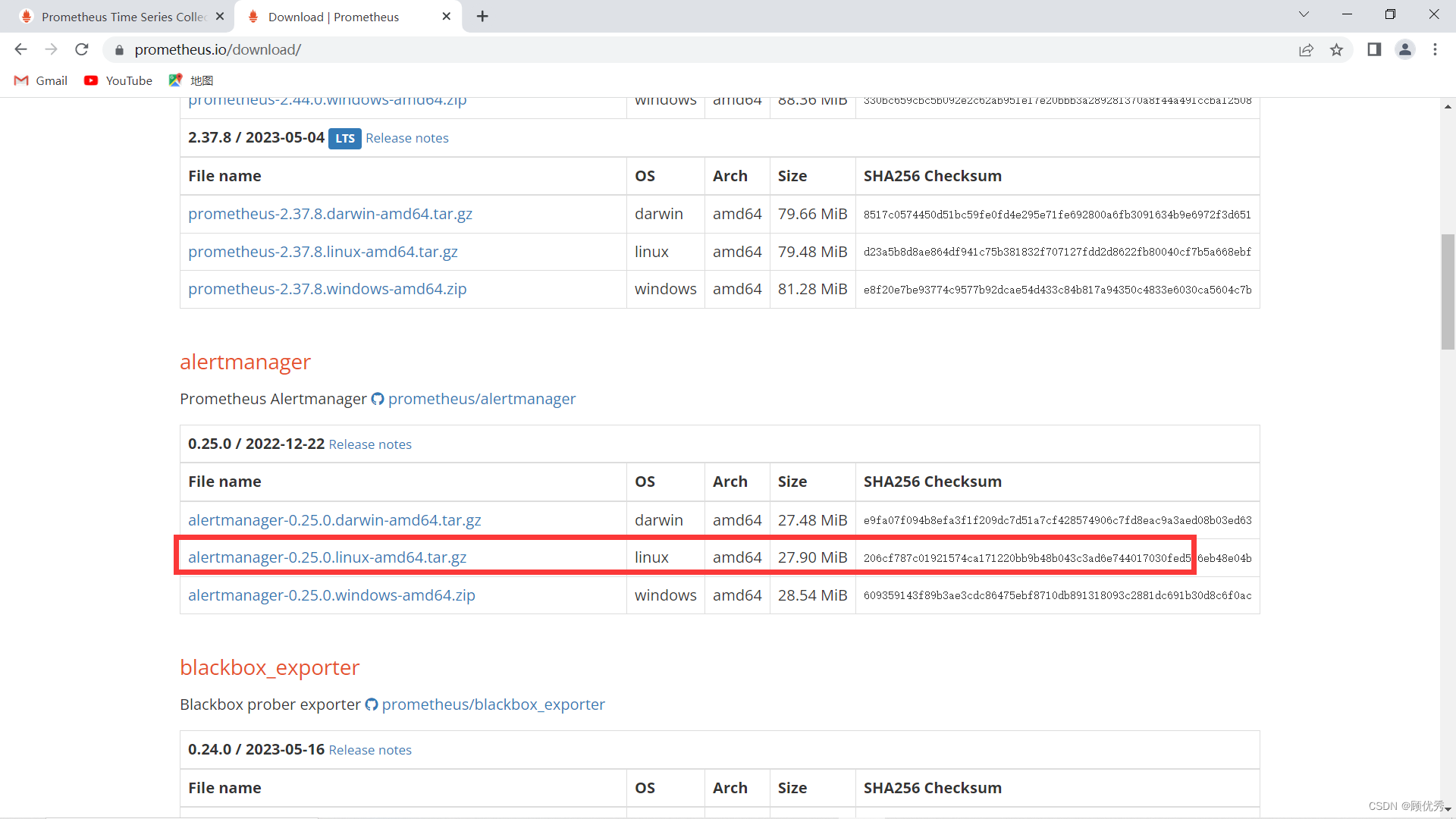
Task: Open the Chrome three-dot menu
Action: click(x=1435, y=49)
